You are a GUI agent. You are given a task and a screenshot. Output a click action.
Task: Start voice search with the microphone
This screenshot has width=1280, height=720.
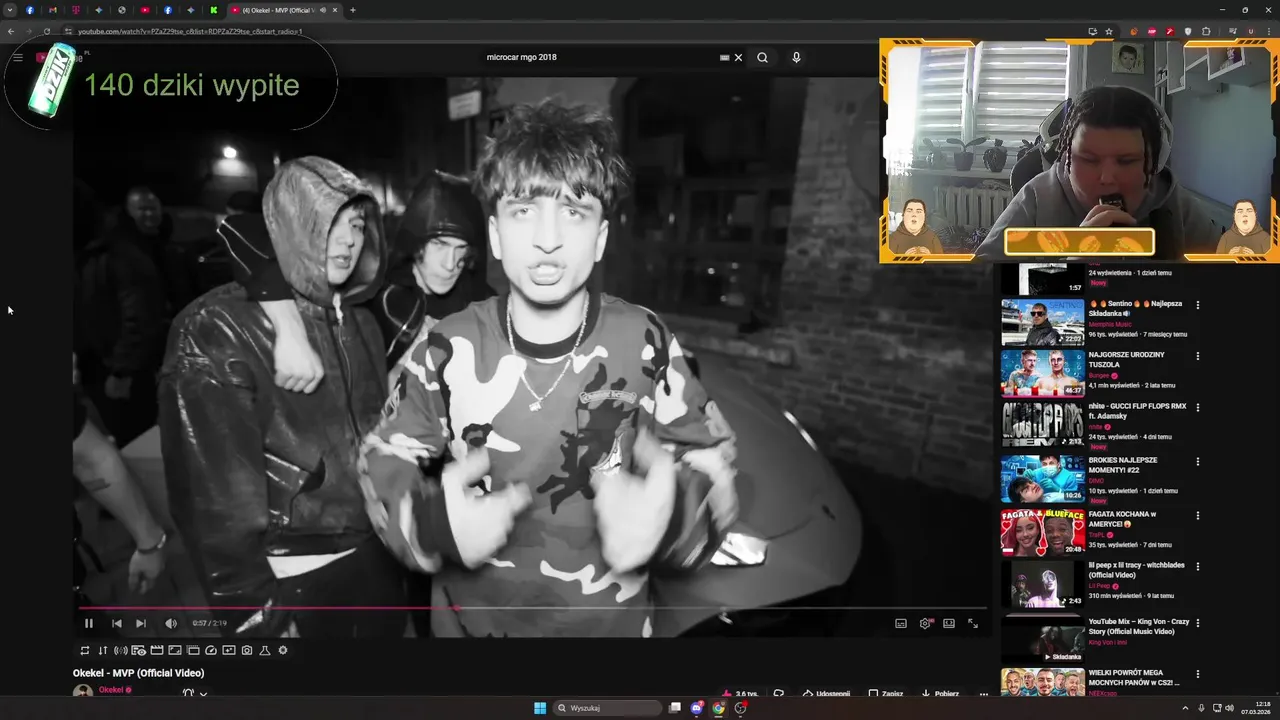point(796,57)
